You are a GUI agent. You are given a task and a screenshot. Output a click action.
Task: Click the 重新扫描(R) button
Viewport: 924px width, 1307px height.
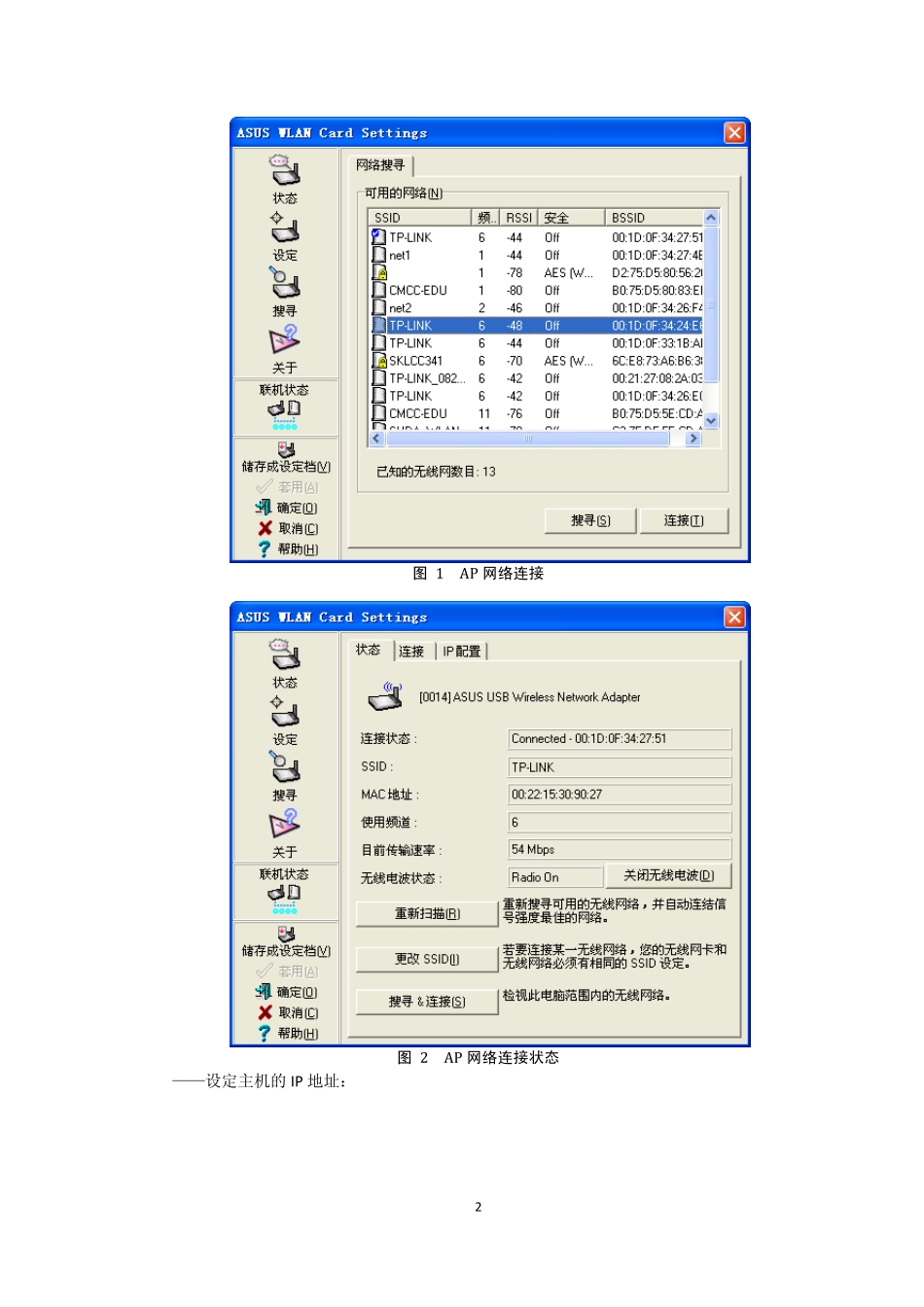(427, 914)
